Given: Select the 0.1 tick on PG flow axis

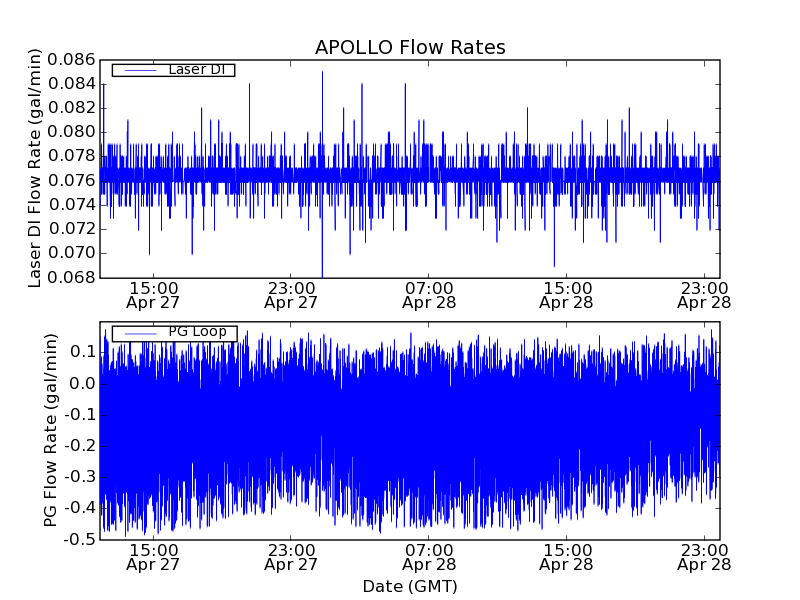Looking at the screenshot, I should click(x=83, y=352).
